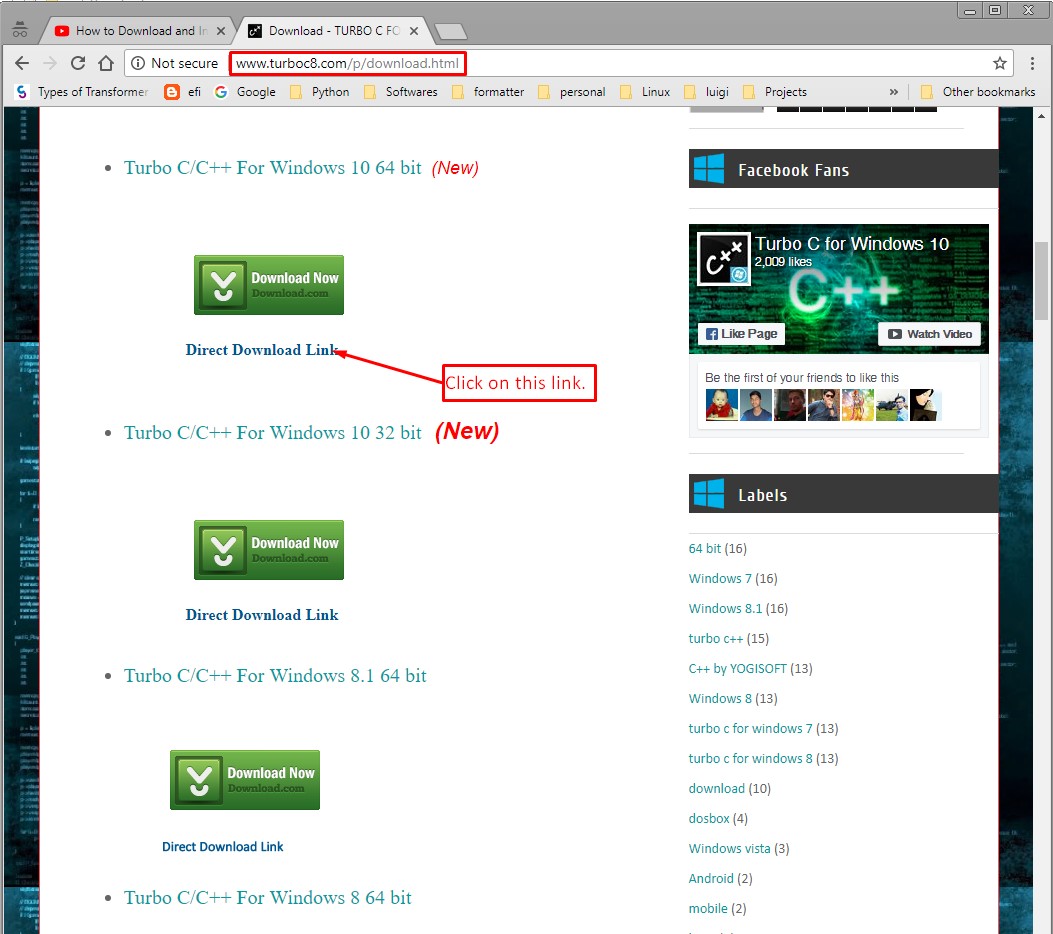The image size is (1053, 934).
Task: Open the Chrome three-dot menu
Action: click(1032, 63)
